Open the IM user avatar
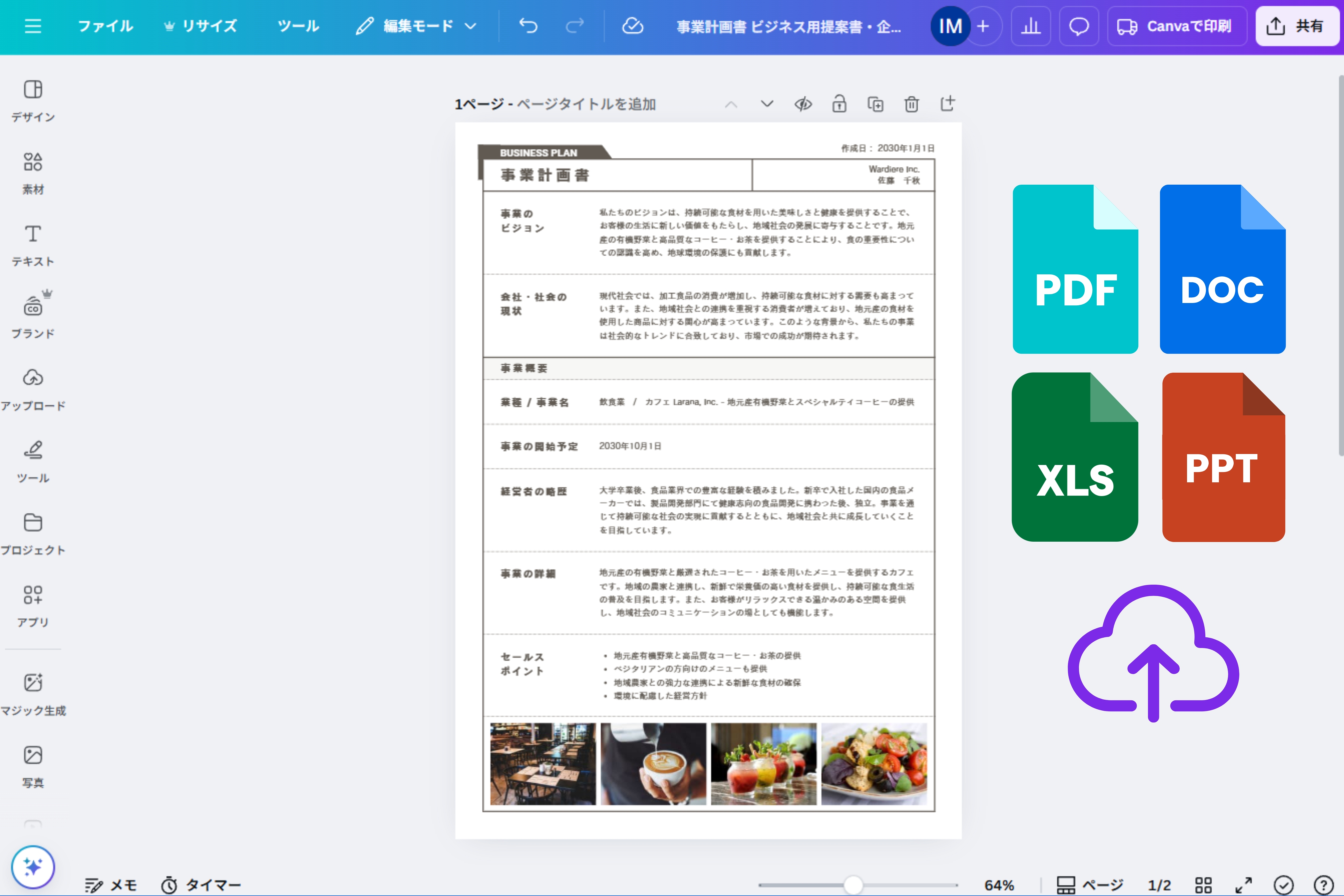The width and height of the screenshot is (1344, 896). [x=950, y=26]
